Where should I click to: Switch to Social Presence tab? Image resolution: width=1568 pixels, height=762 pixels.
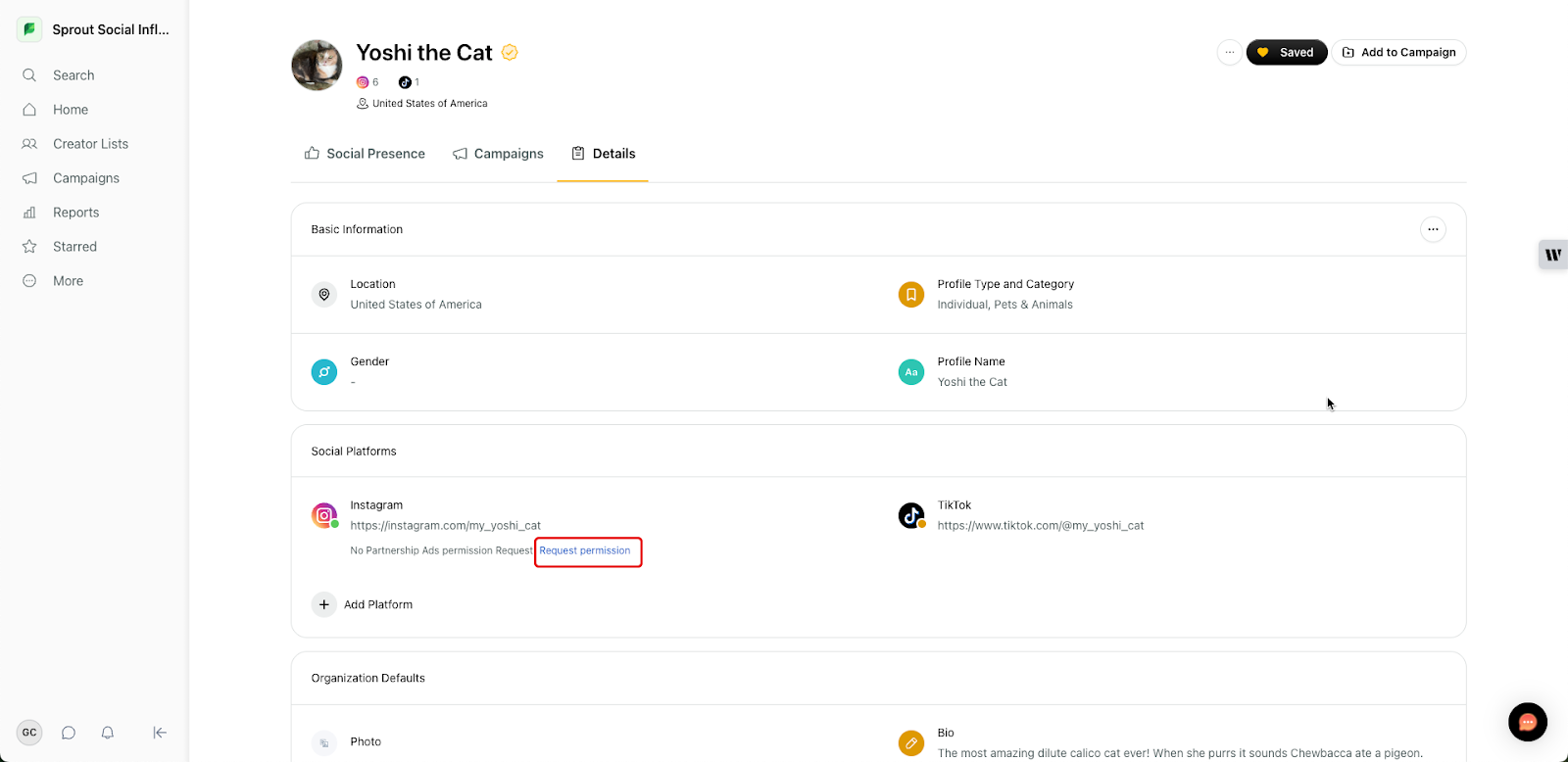coord(365,154)
